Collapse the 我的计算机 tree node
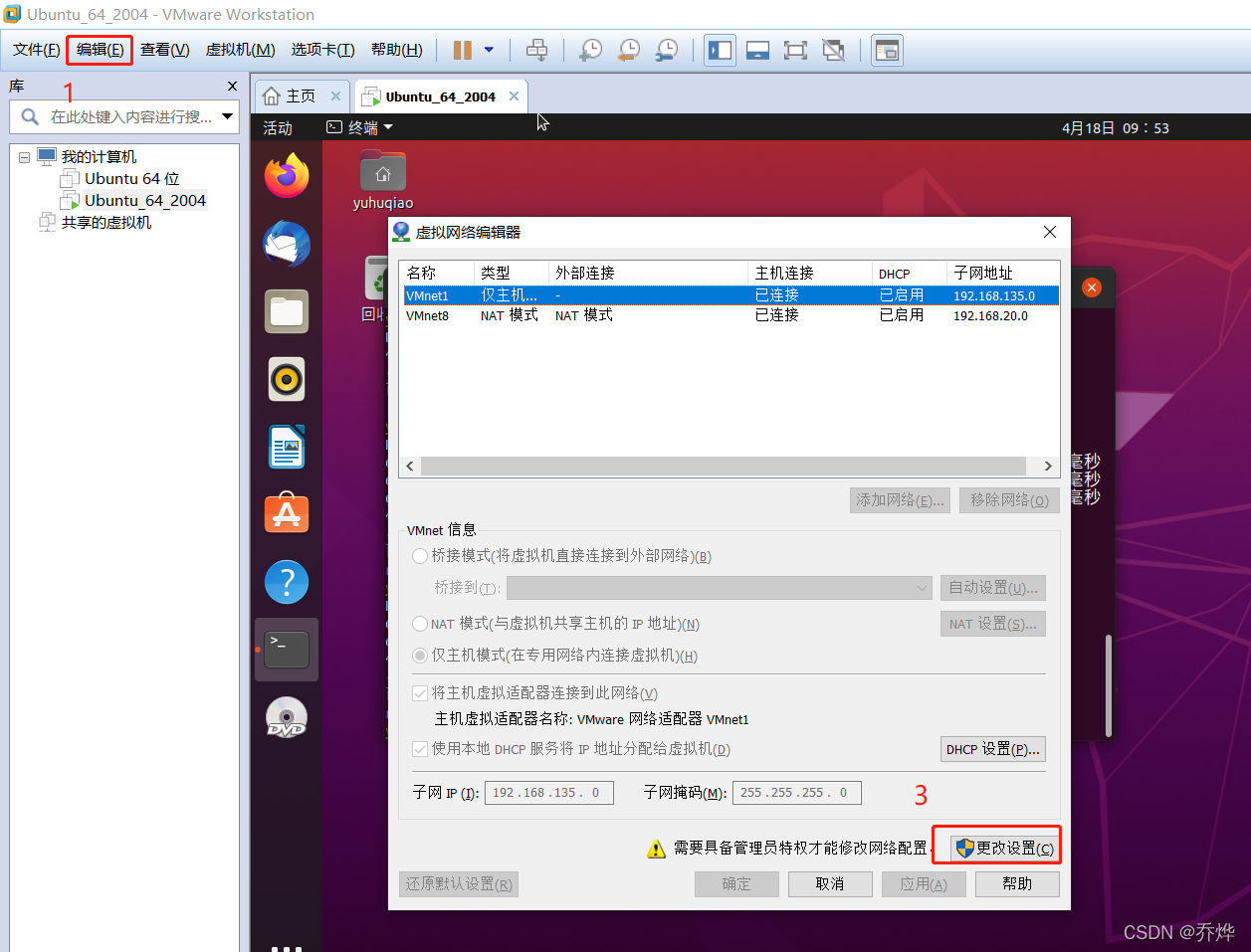Viewport: 1251px width, 952px height. pos(24,157)
